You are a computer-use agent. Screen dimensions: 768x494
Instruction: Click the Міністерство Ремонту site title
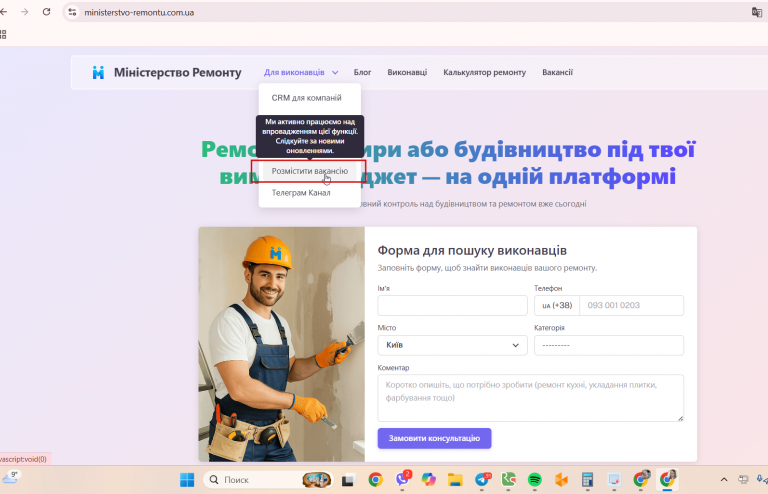tap(177, 72)
